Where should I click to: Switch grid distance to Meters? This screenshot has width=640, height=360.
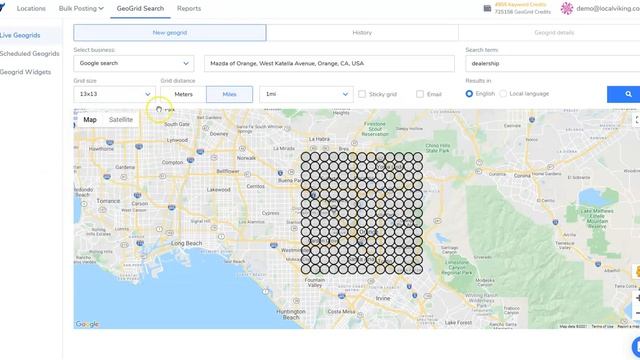coord(183,94)
